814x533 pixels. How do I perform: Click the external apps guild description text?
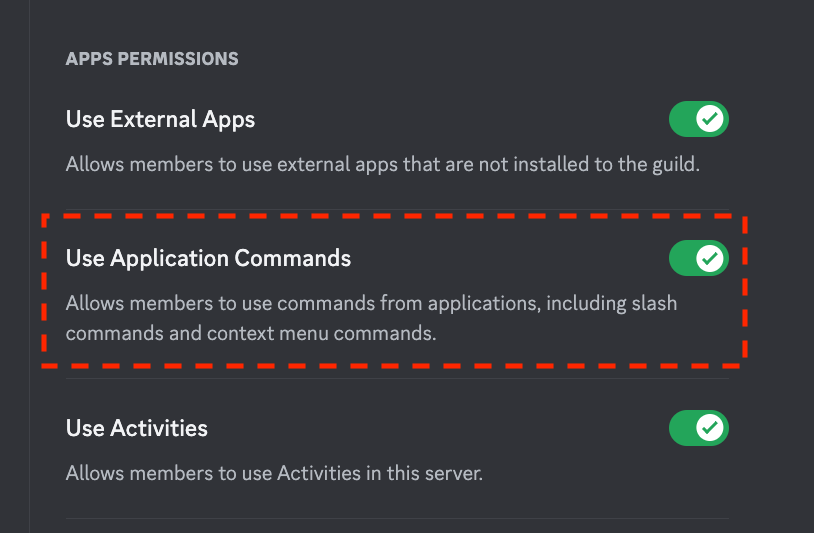click(x=383, y=165)
